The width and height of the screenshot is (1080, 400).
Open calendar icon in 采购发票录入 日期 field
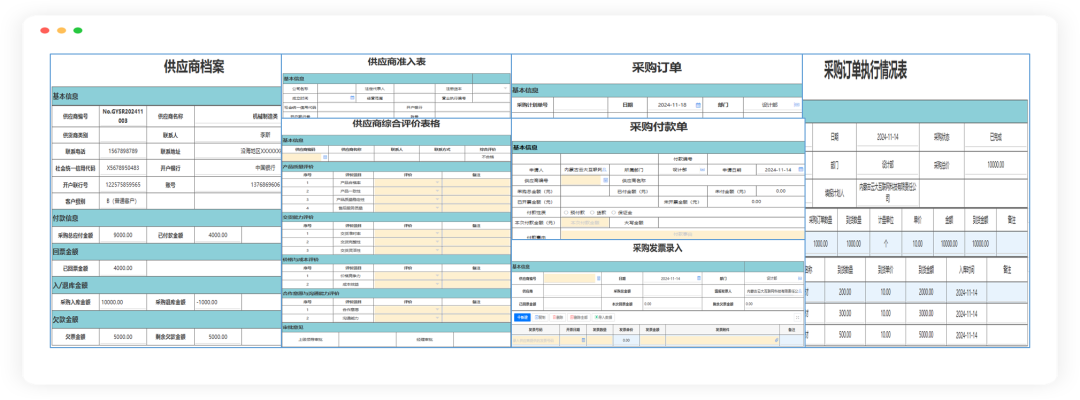pyautogui.click(x=699, y=278)
